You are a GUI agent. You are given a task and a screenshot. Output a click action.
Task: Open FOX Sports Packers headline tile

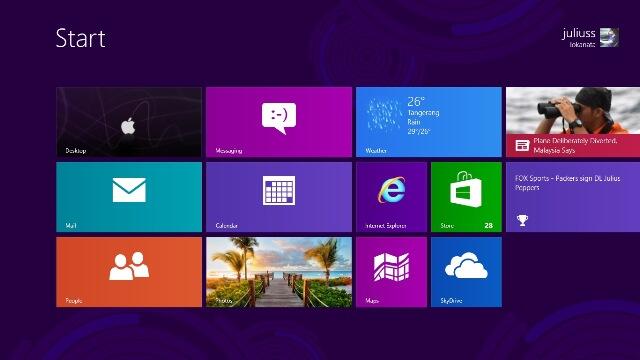pyautogui.click(x=573, y=197)
